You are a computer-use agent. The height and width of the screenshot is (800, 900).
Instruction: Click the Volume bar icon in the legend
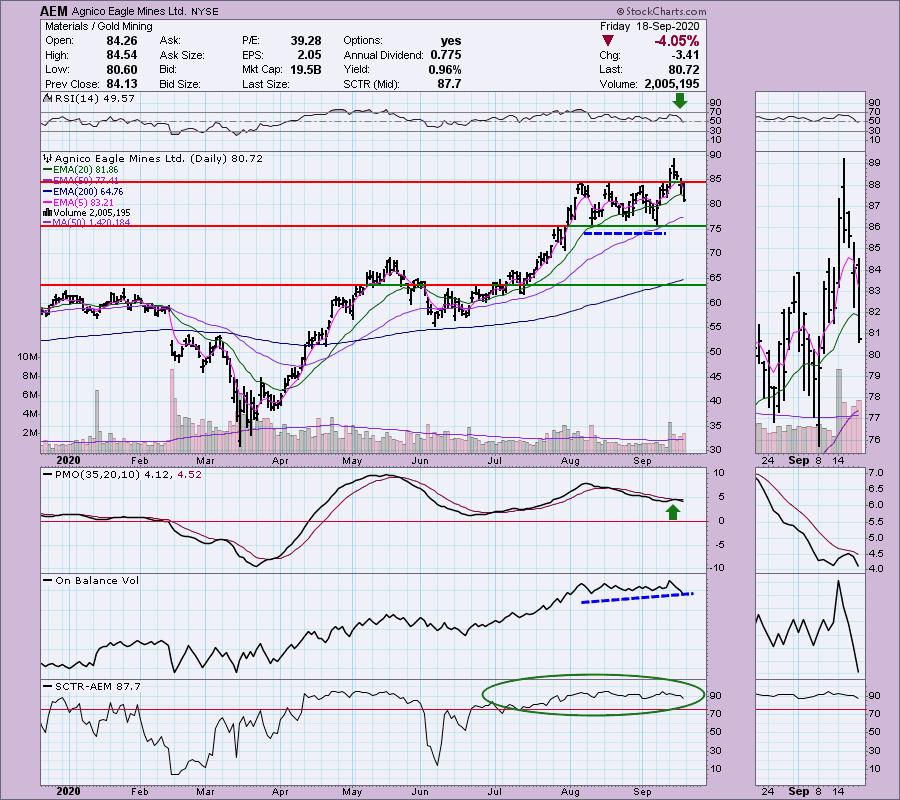pyautogui.click(x=45, y=212)
